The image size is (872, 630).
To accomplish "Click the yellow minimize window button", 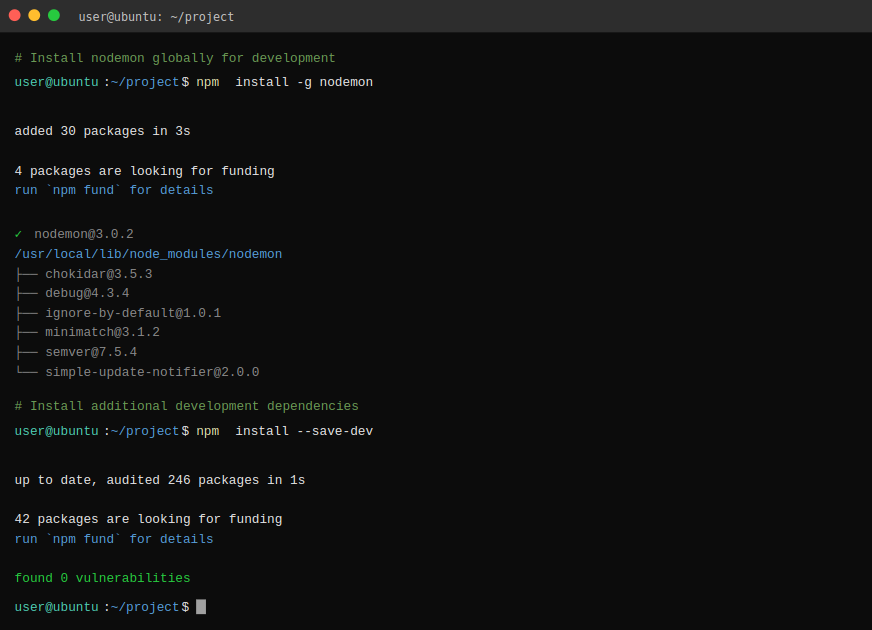I will click(34, 16).
